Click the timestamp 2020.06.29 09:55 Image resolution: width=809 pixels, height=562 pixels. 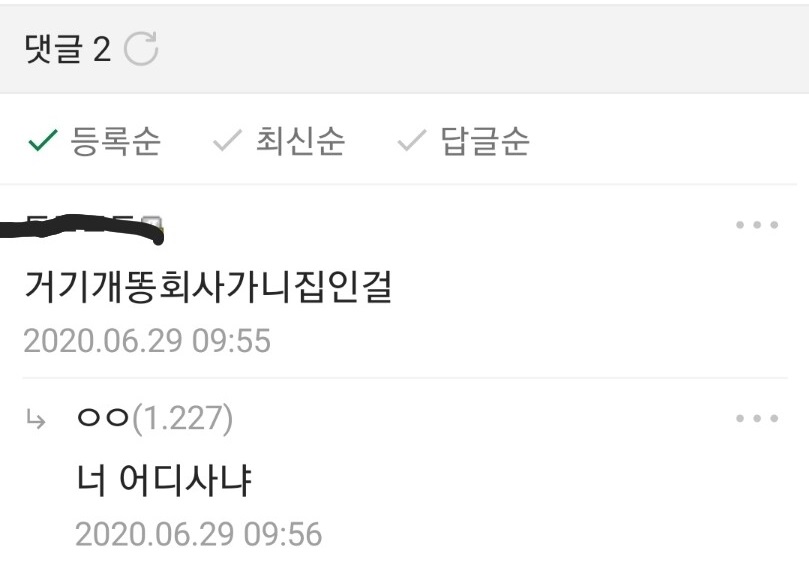tap(147, 341)
